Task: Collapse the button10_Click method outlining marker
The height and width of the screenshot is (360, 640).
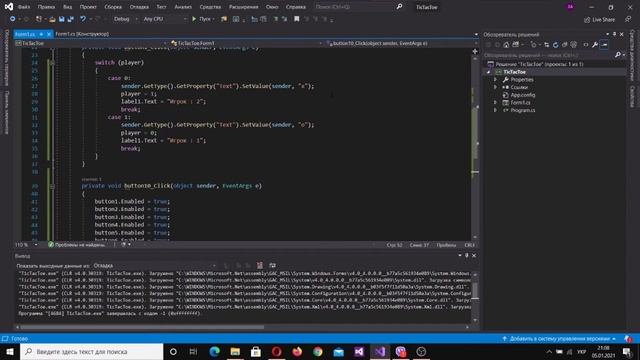Action: (52, 186)
